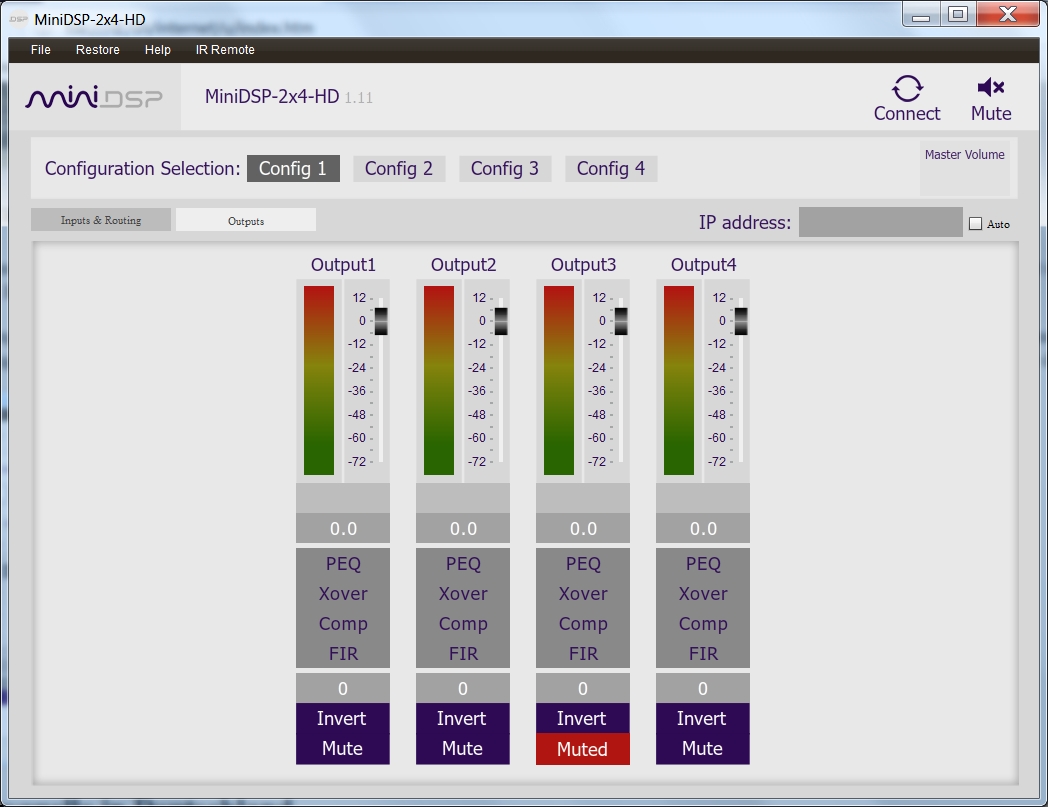Image resolution: width=1048 pixels, height=807 pixels.
Task: Toggle Invert on Output1
Action: coord(343,718)
